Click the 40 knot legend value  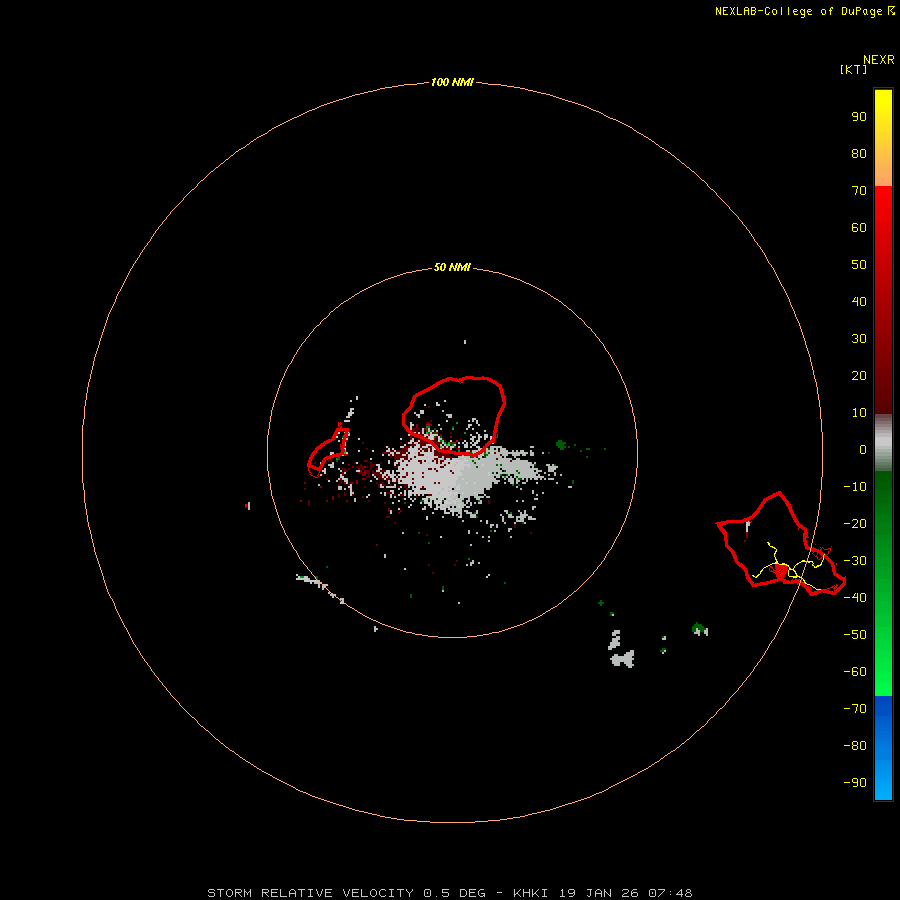(859, 302)
